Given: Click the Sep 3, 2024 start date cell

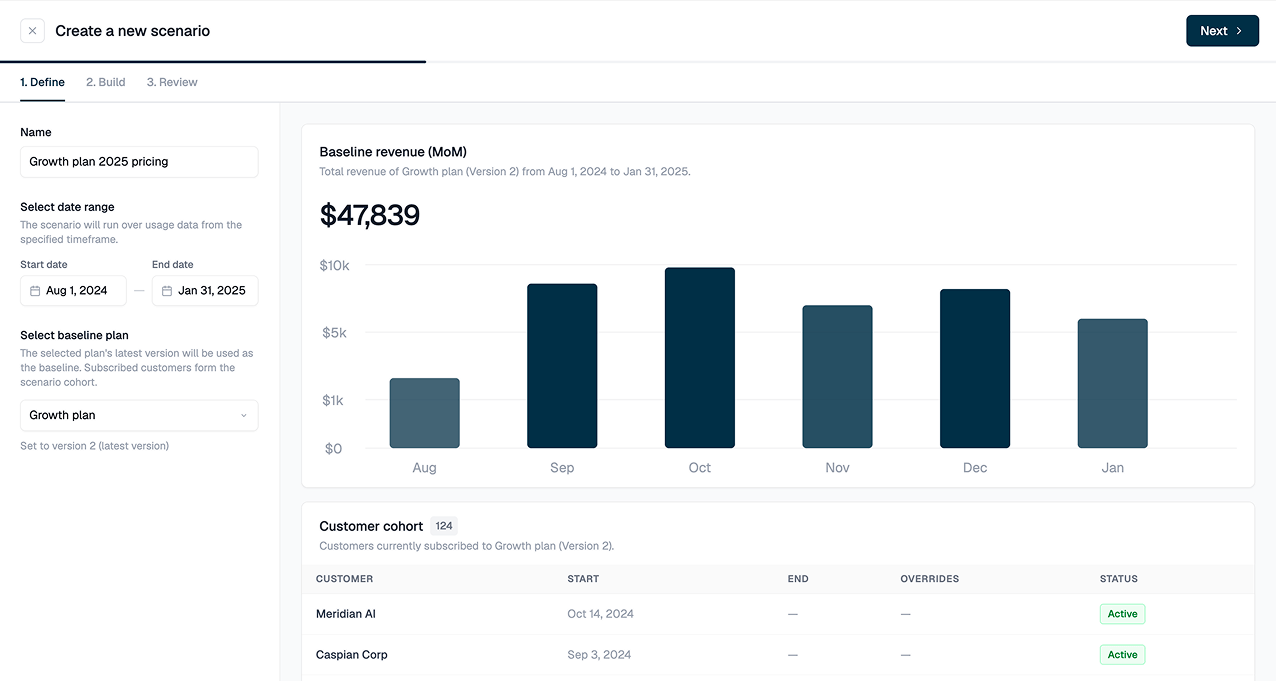Looking at the screenshot, I should [599, 655].
